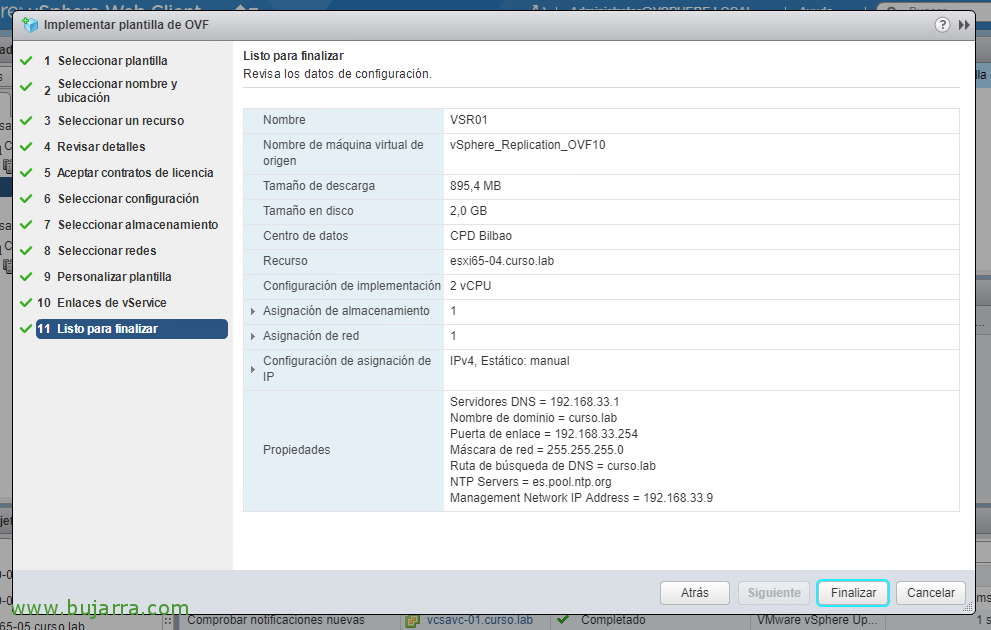Click the resize grip at dialog corner
The width and height of the screenshot is (991, 630).
click(x=967, y=608)
